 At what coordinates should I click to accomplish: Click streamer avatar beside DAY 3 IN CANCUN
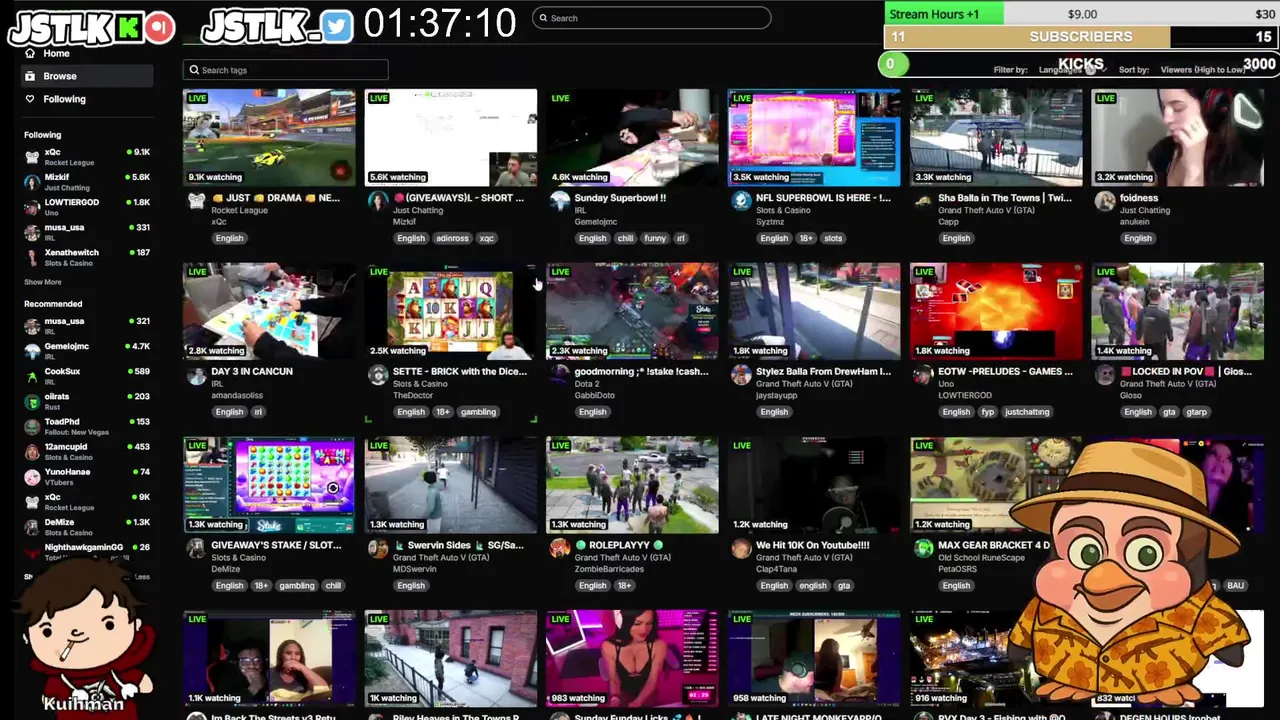(196, 375)
